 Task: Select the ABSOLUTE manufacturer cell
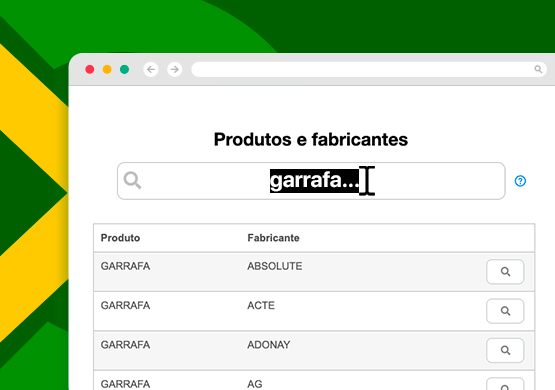275,266
